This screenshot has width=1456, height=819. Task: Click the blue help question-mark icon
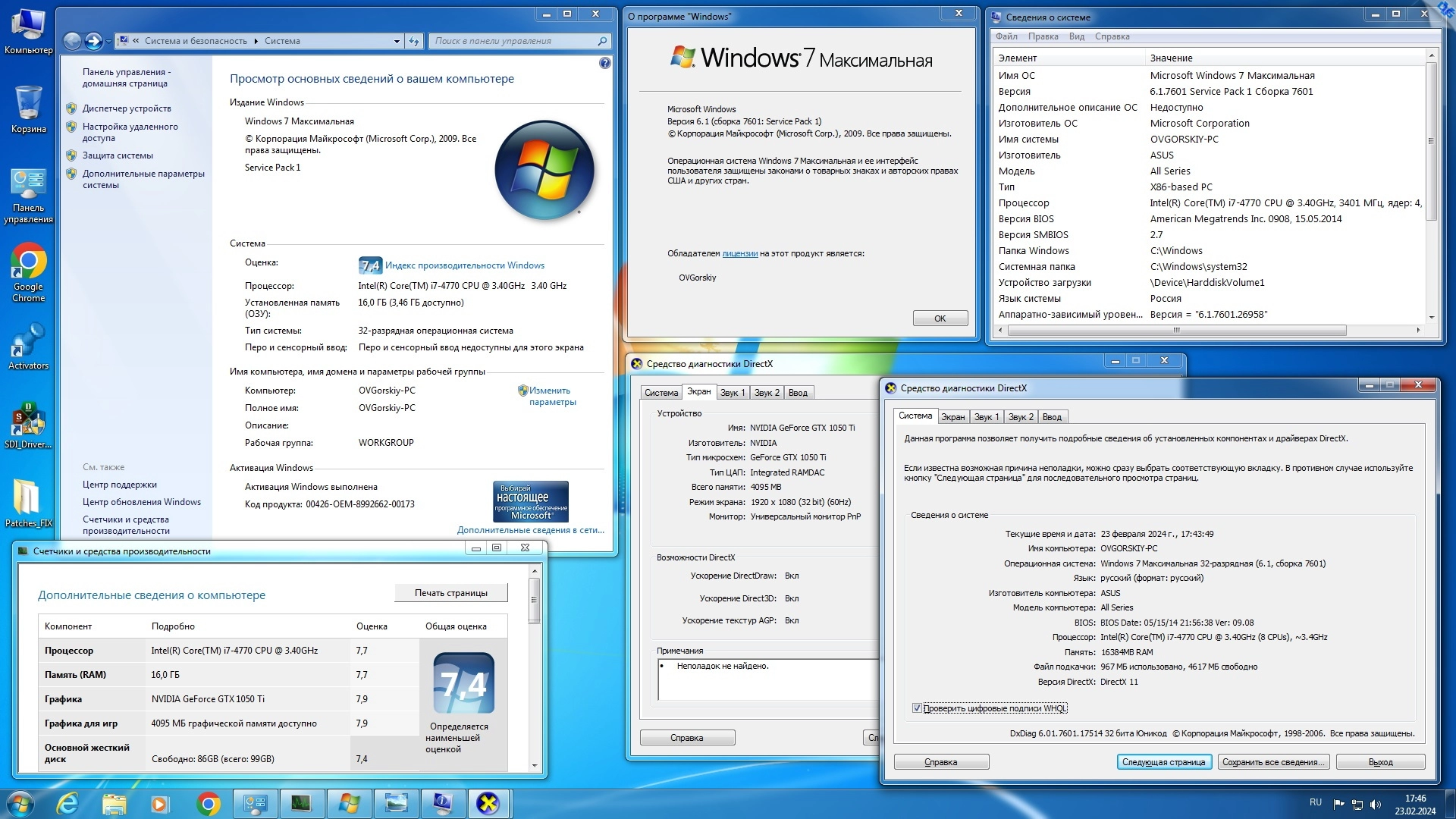click(x=604, y=63)
